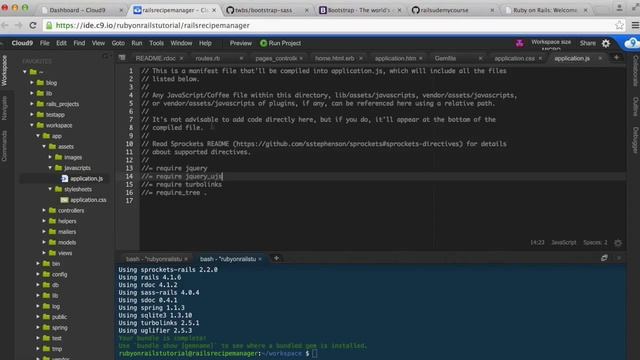
Task: Select the application.js file icon in tree
Action: 64,178
